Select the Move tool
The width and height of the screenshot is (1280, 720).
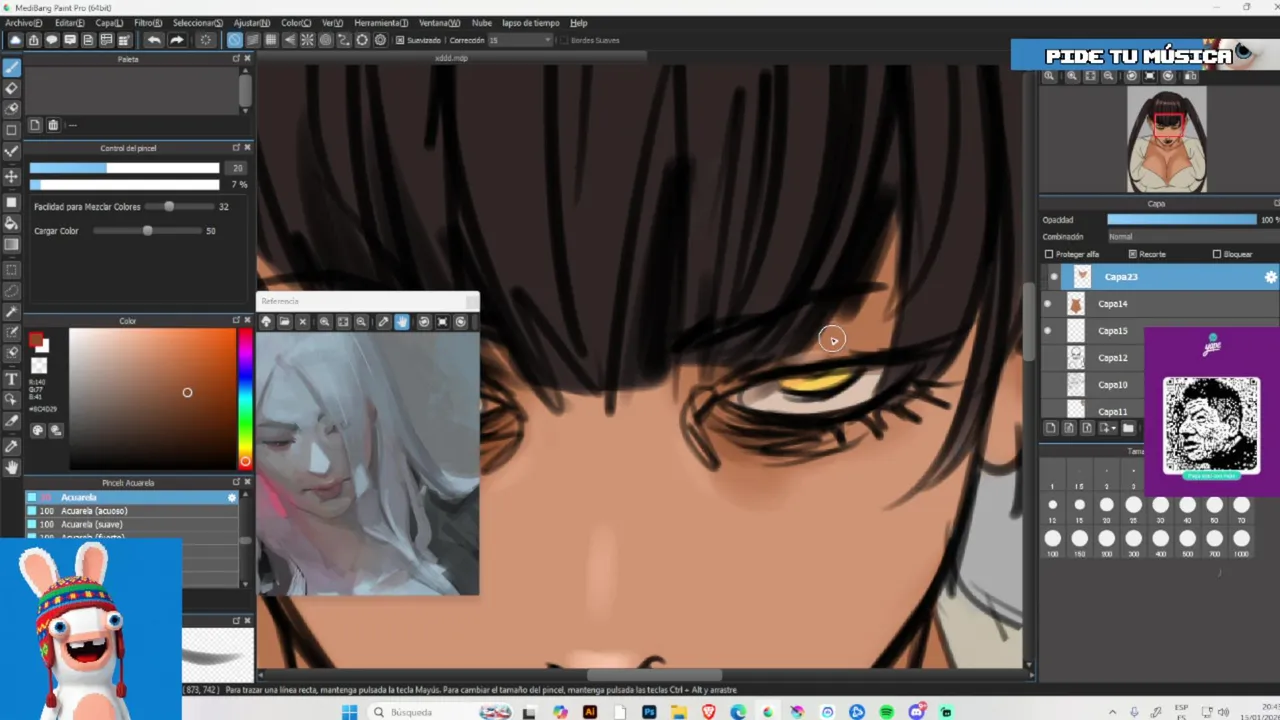click(x=12, y=176)
